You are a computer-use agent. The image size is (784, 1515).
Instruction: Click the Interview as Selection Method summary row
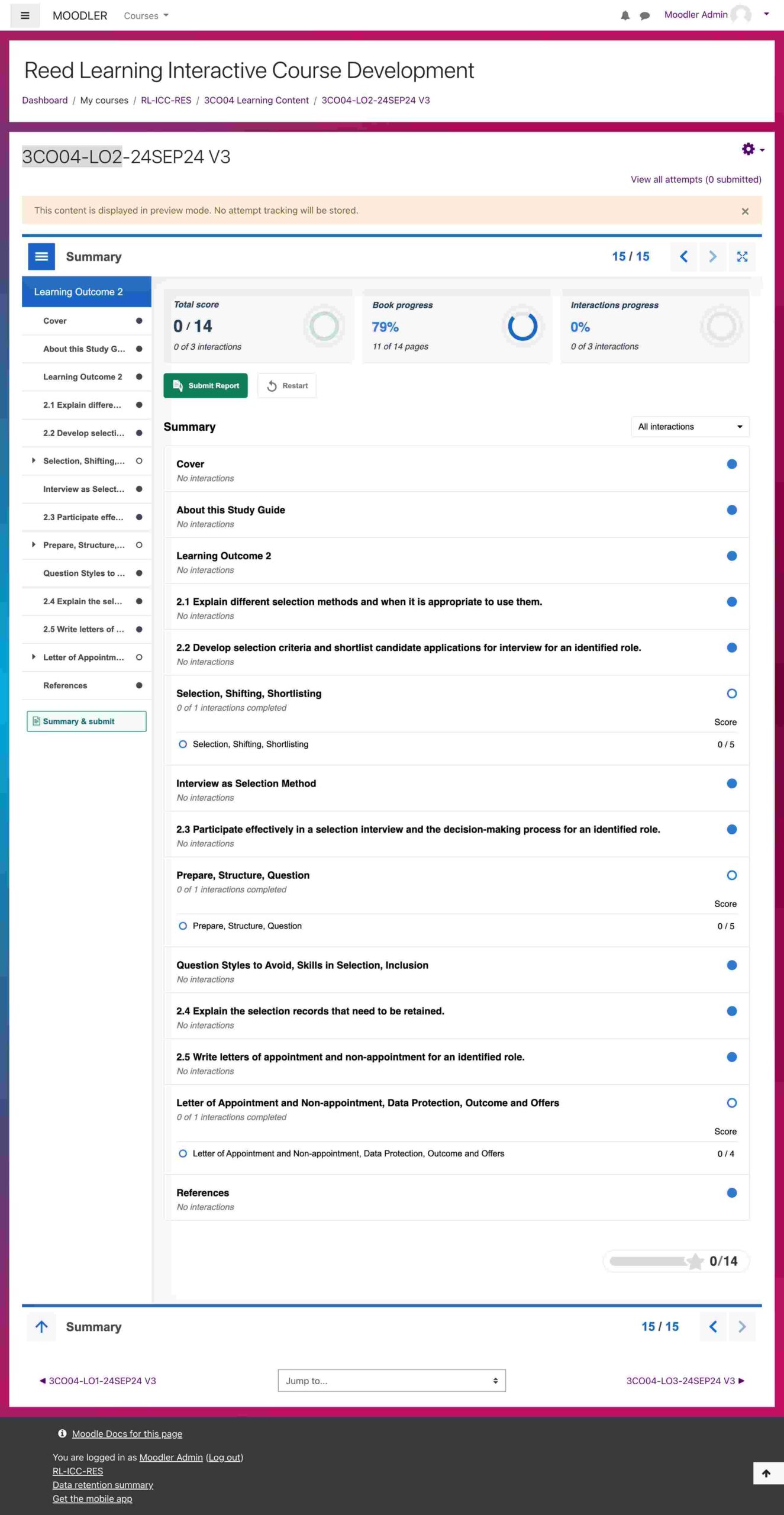[456, 789]
